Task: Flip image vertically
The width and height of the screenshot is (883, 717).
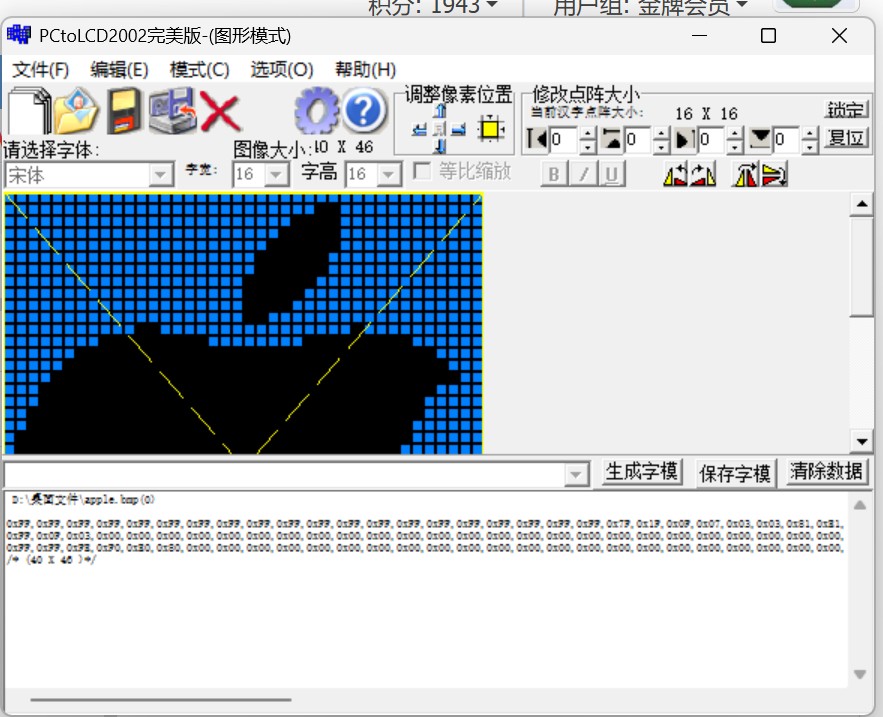Action: tap(774, 174)
